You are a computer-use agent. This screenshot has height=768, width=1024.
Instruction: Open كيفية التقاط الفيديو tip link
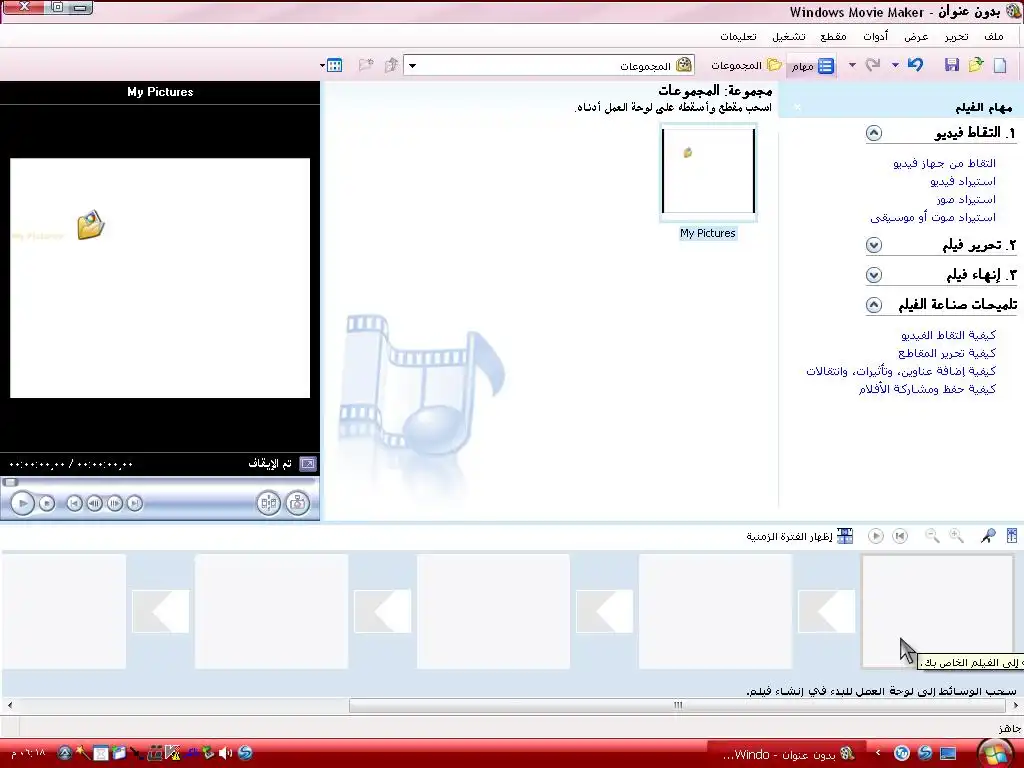pyautogui.click(x=948, y=335)
